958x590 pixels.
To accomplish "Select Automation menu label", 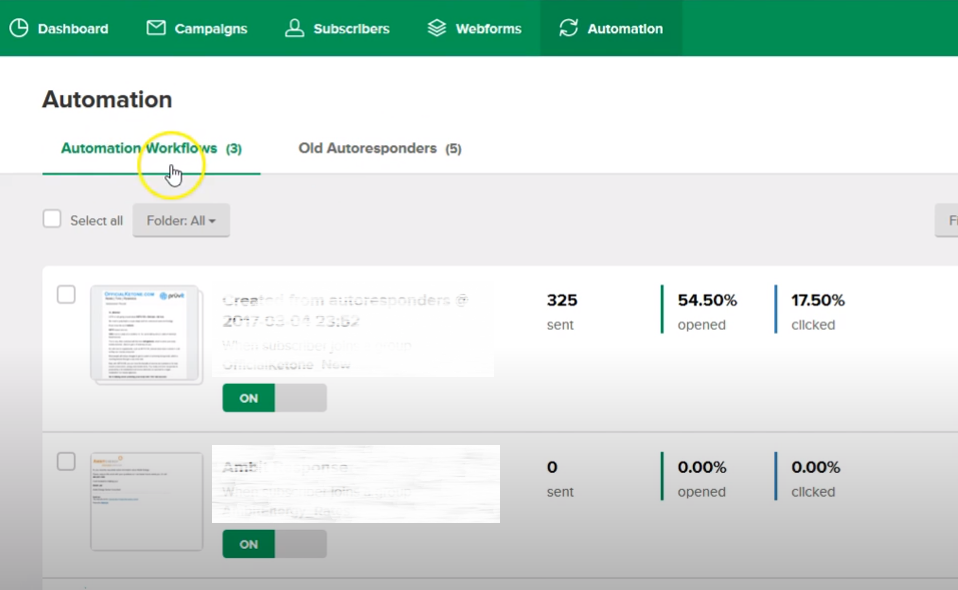I will click(625, 29).
